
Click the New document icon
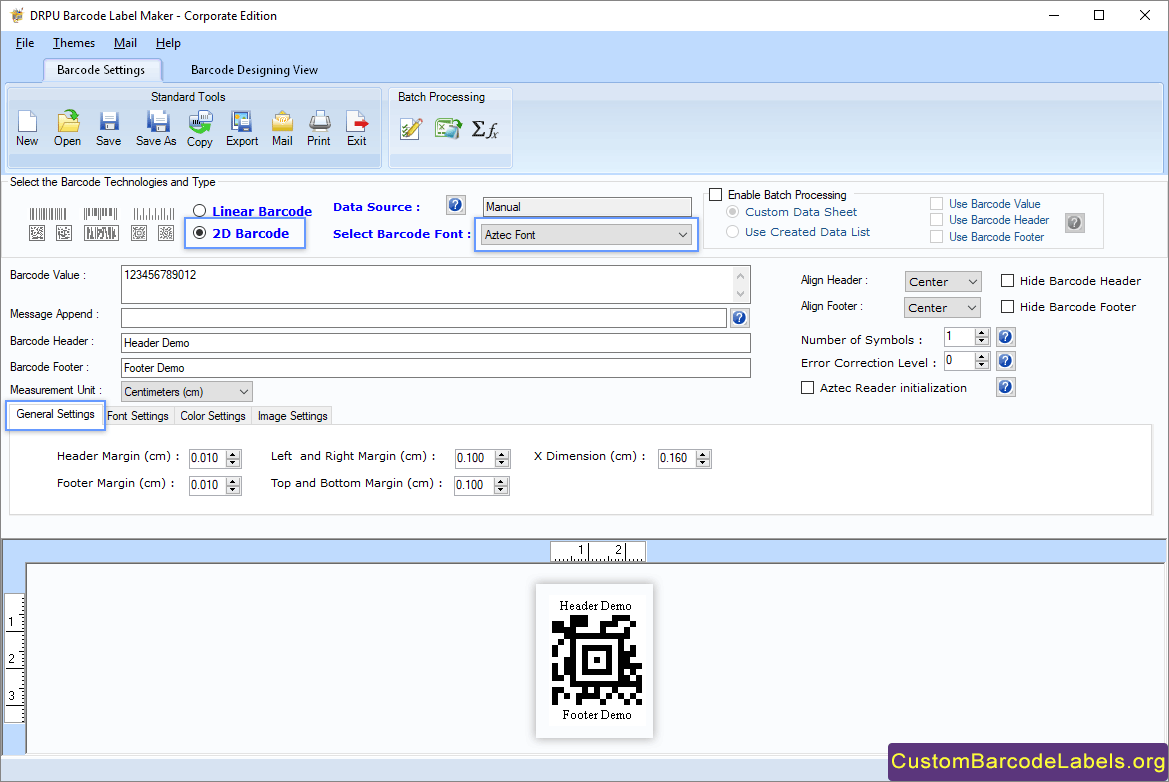pyautogui.click(x=27, y=129)
